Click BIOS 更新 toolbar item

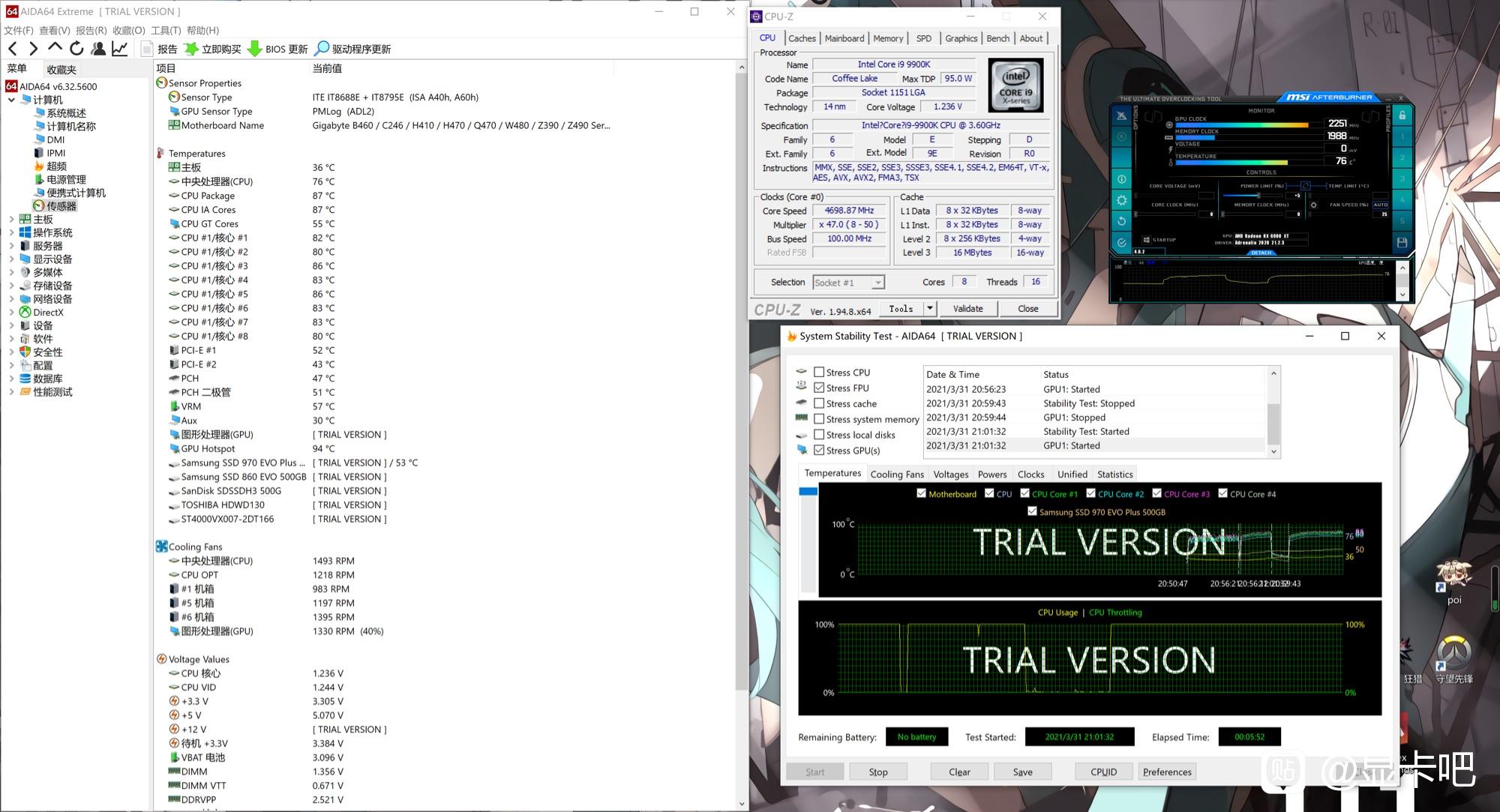coord(277,49)
